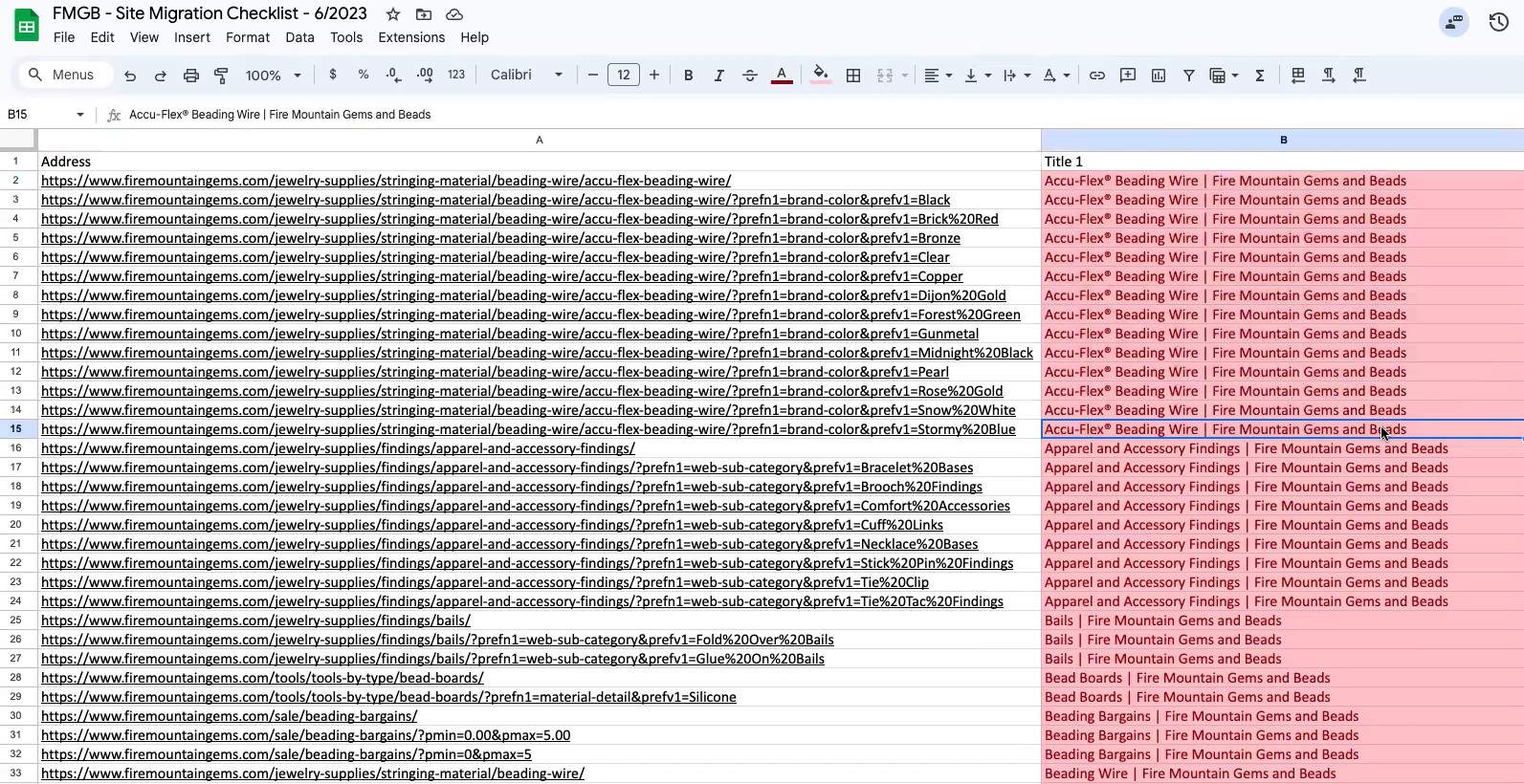Search the menus
The width and height of the screenshot is (1524, 784).
point(65,75)
